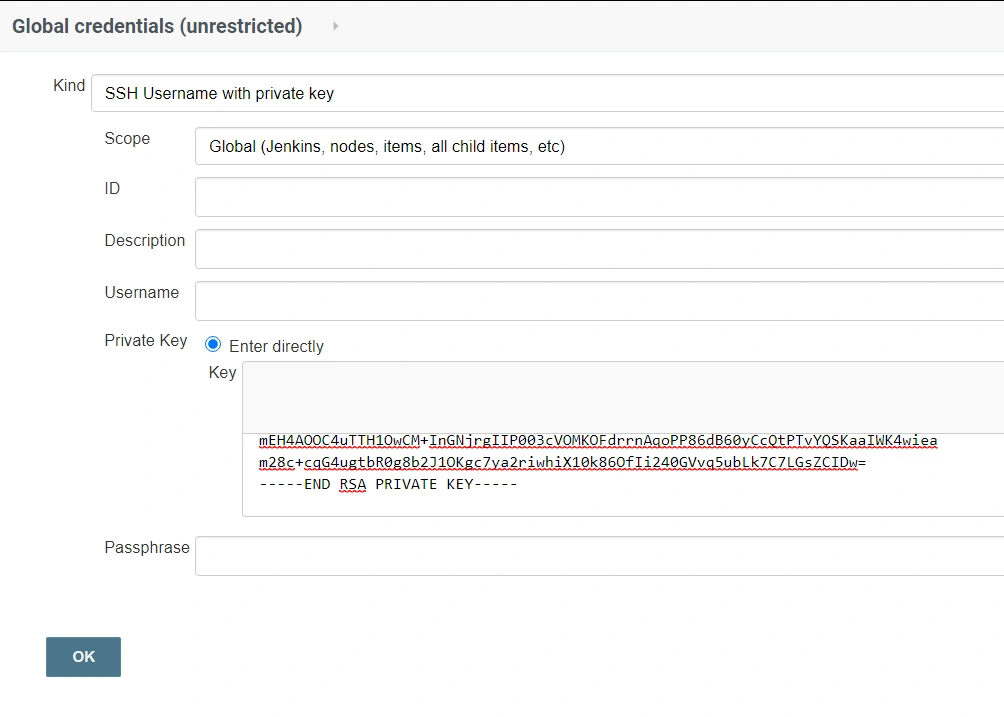The height and width of the screenshot is (717, 1004).
Task: Select the Enter directly radio button
Action: [x=213, y=345]
